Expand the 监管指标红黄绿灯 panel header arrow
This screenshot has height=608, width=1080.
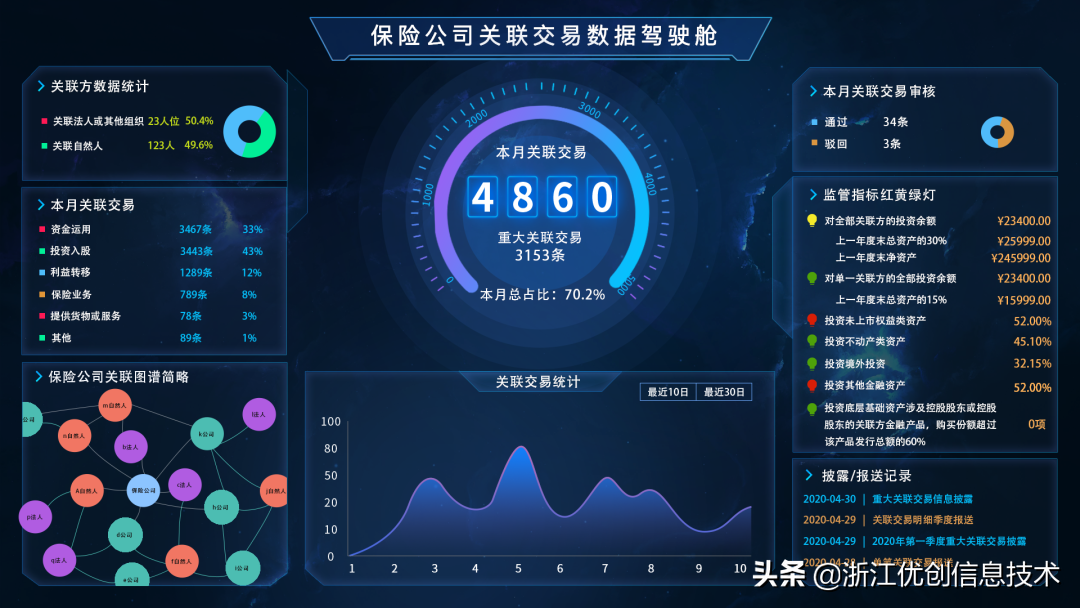(811, 194)
